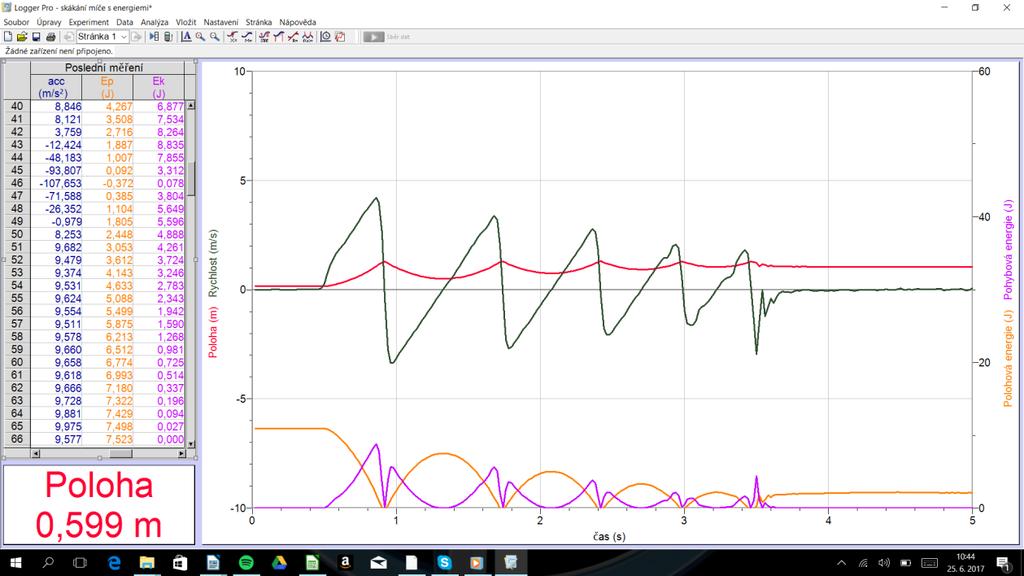1024x576 pixels.
Task: Zoom in on the graph
Action: [200, 37]
